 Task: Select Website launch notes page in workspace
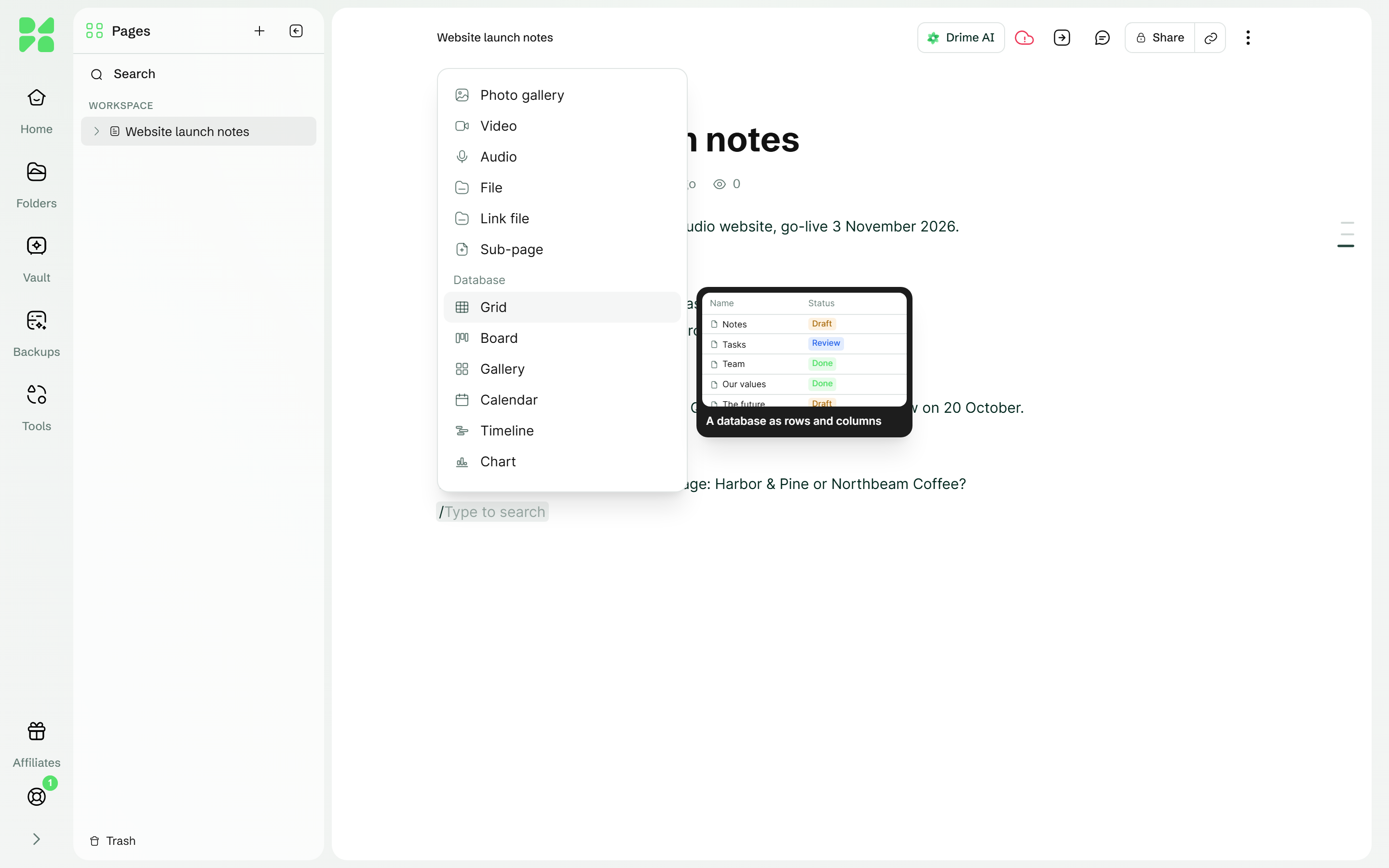coord(199,132)
